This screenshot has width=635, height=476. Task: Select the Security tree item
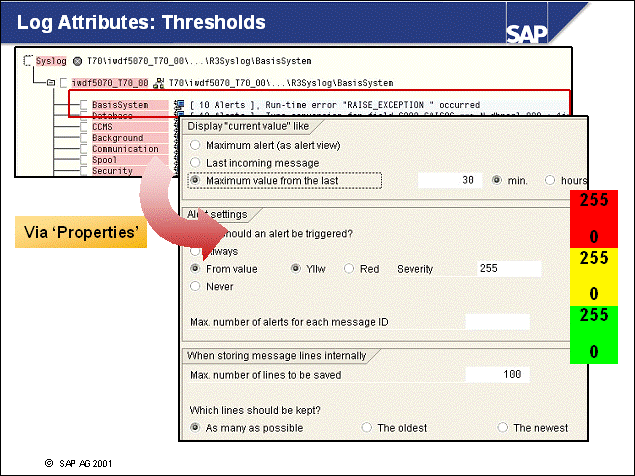pos(111,171)
